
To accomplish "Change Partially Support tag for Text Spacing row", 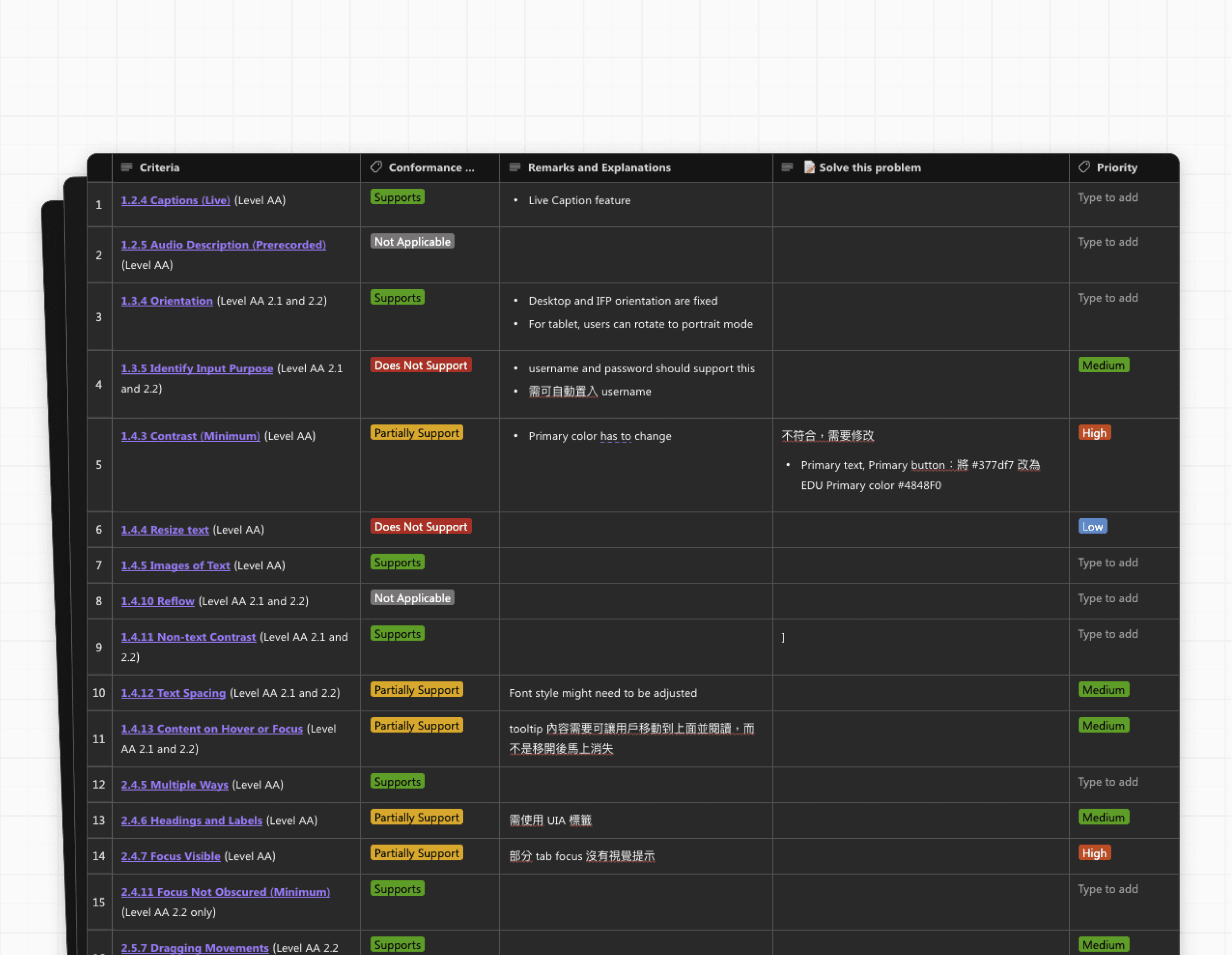I will [416, 690].
